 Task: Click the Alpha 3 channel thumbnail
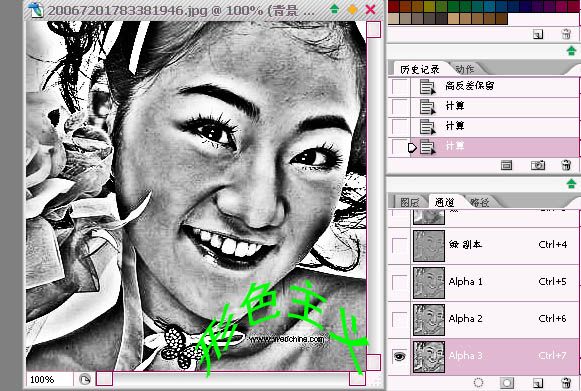[429, 357]
